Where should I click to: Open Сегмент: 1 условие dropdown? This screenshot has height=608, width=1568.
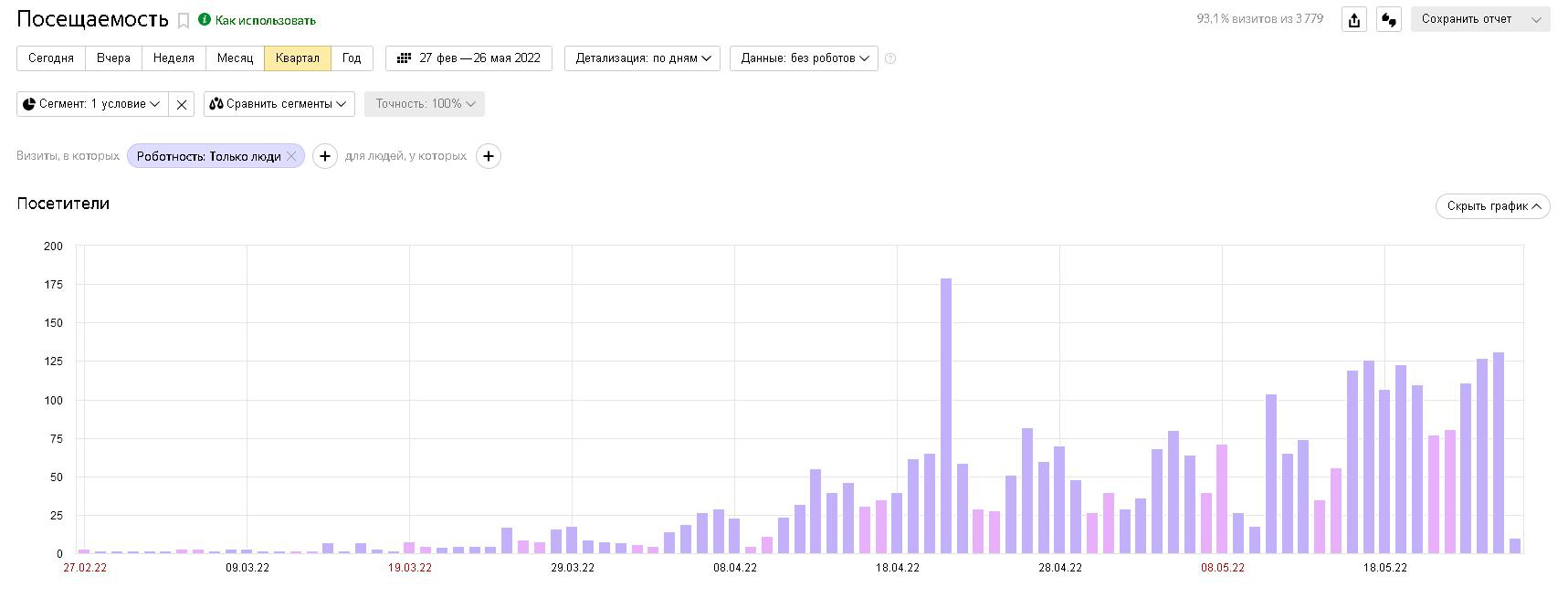pyautogui.click(x=92, y=104)
